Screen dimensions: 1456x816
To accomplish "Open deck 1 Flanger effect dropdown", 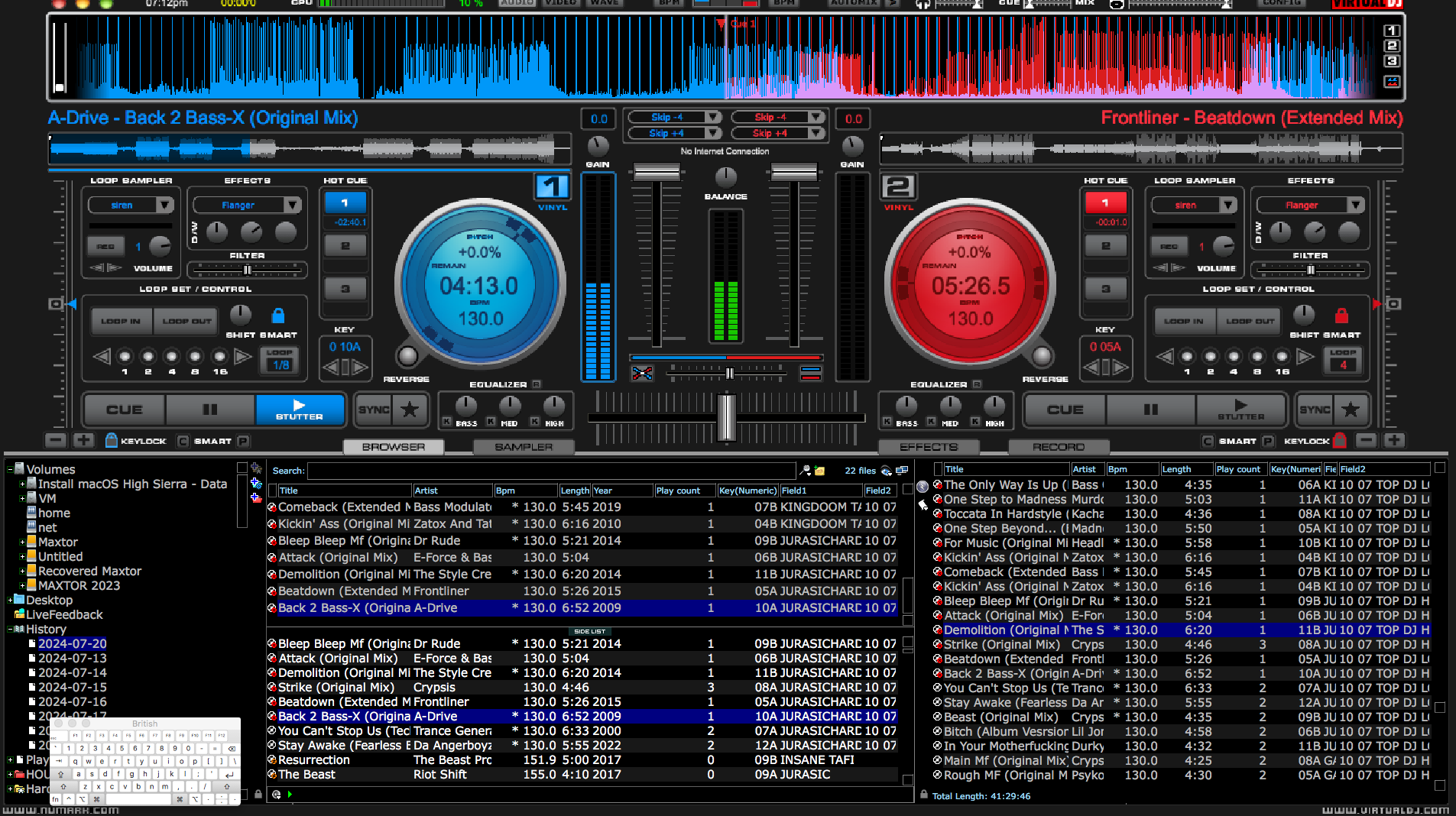I will point(292,205).
